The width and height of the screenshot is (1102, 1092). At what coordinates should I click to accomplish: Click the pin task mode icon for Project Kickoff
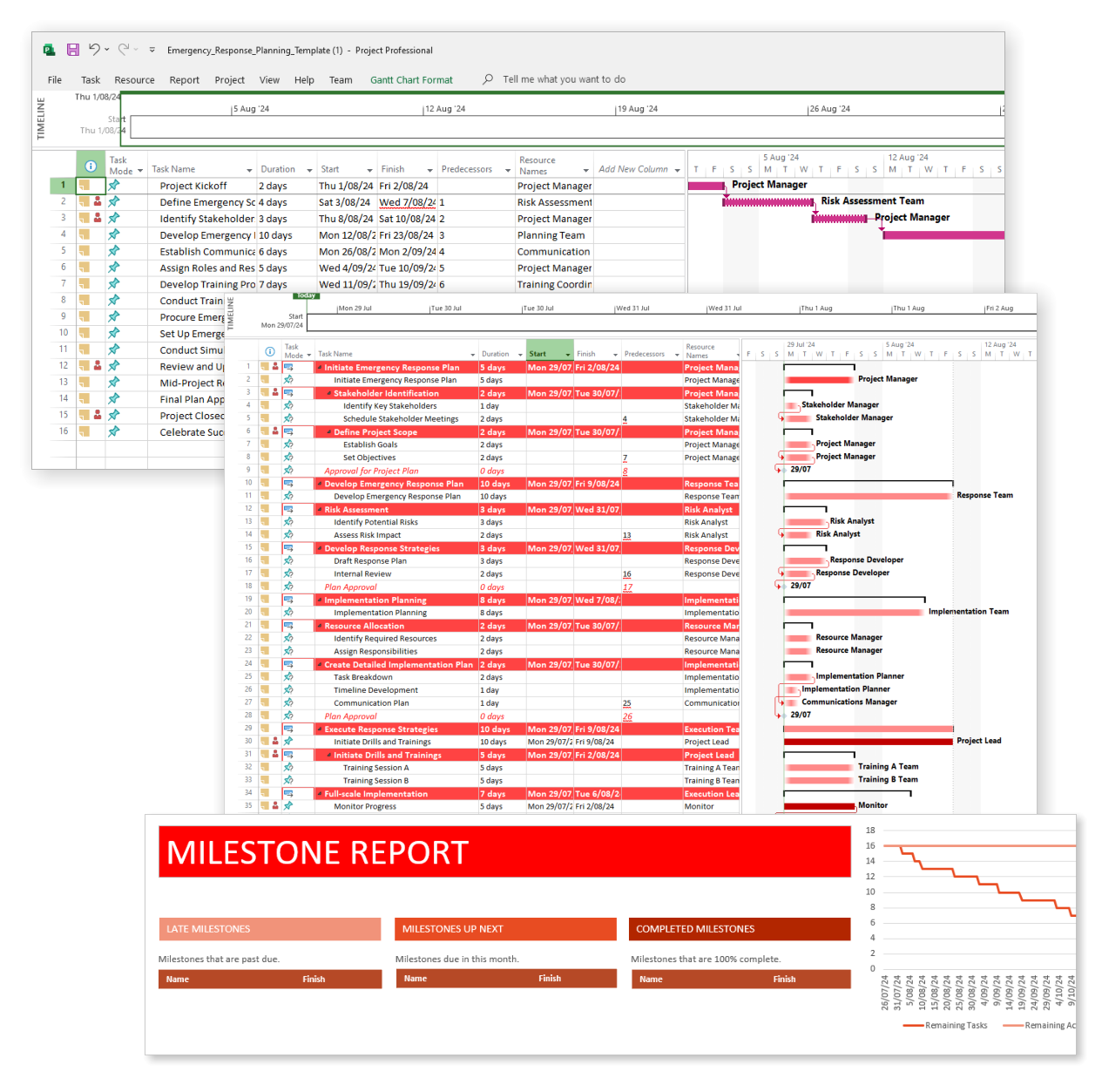114,185
